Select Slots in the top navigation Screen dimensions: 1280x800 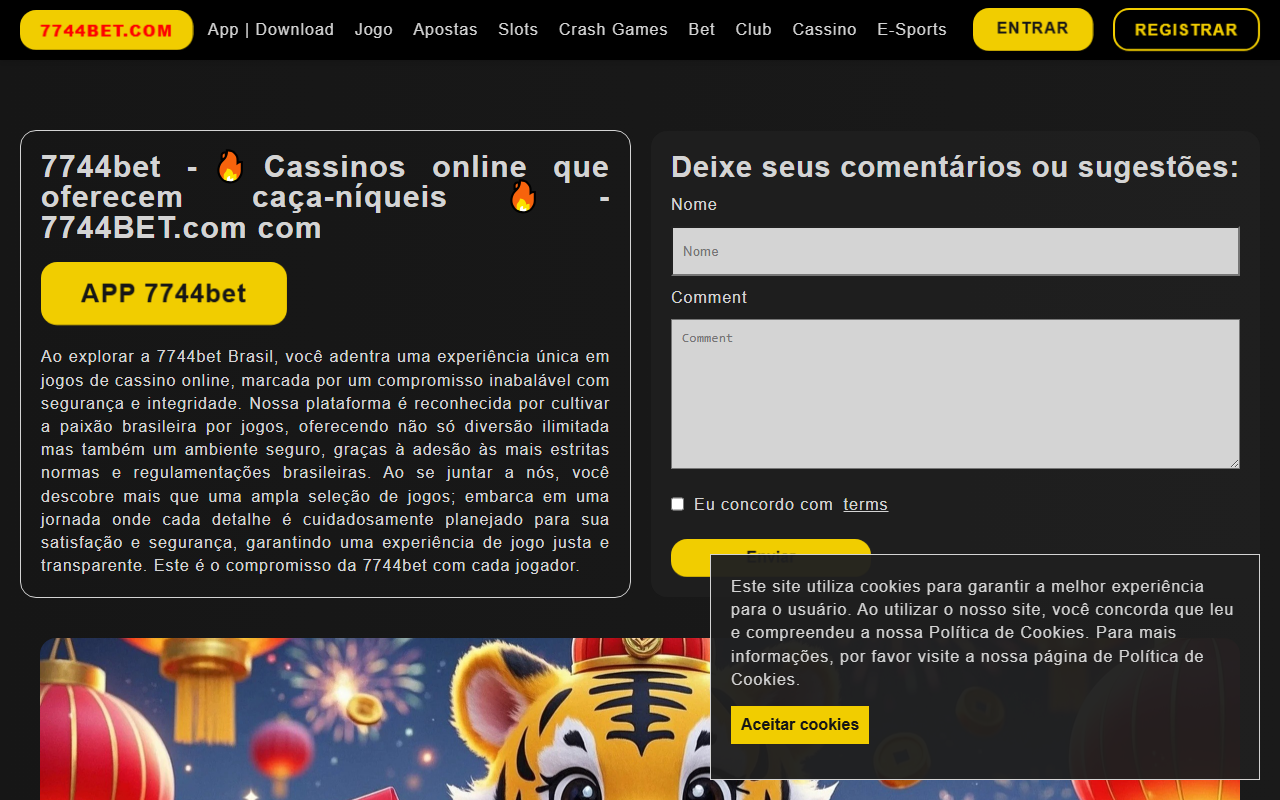[x=518, y=30]
